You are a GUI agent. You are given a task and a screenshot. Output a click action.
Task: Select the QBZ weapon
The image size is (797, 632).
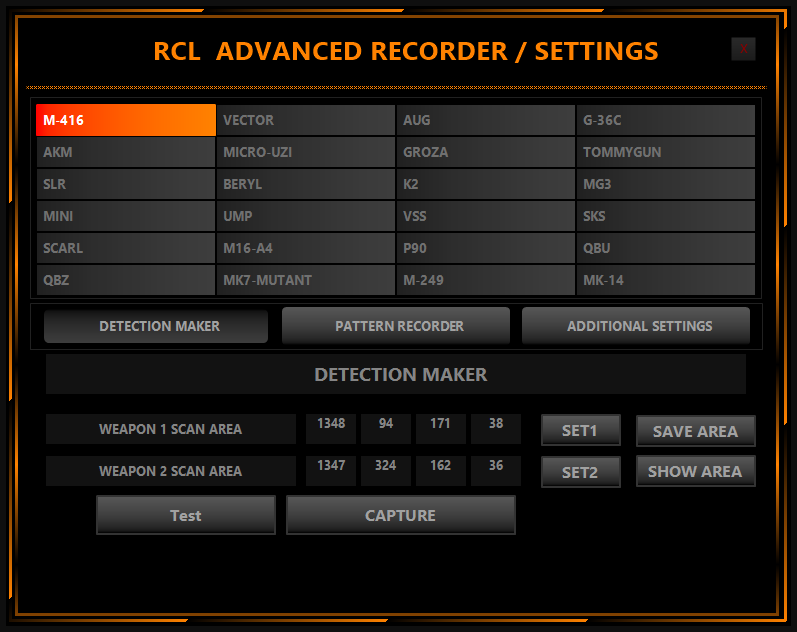pyautogui.click(x=126, y=280)
